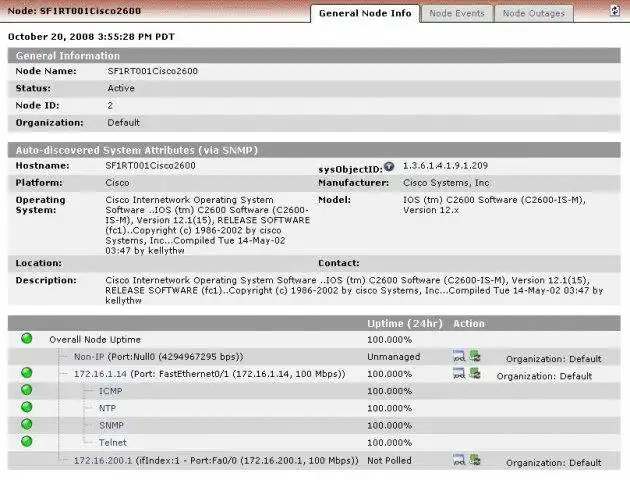Click the Node ID value 2
Image resolution: width=630 pixels, height=480 pixels.
coord(110,106)
